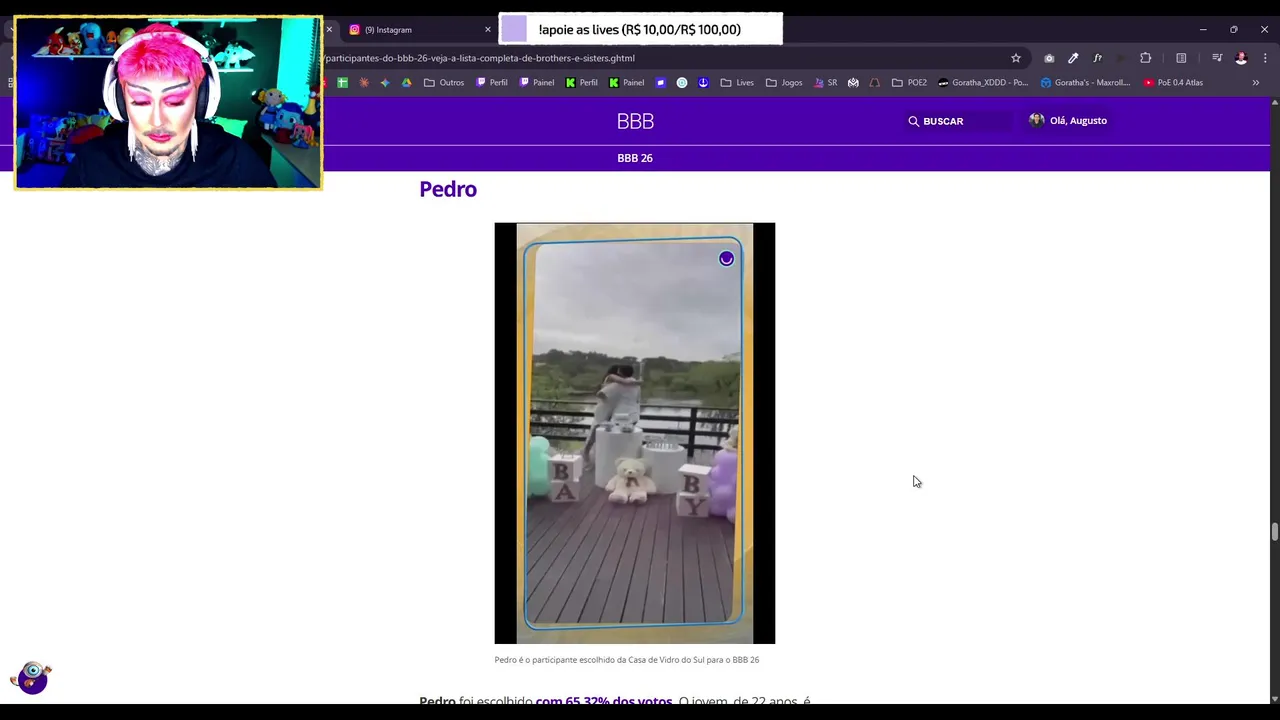Viewport: 1280px width, 720px height.
Task: Click the address bar URL
Action: click(480, 58)
